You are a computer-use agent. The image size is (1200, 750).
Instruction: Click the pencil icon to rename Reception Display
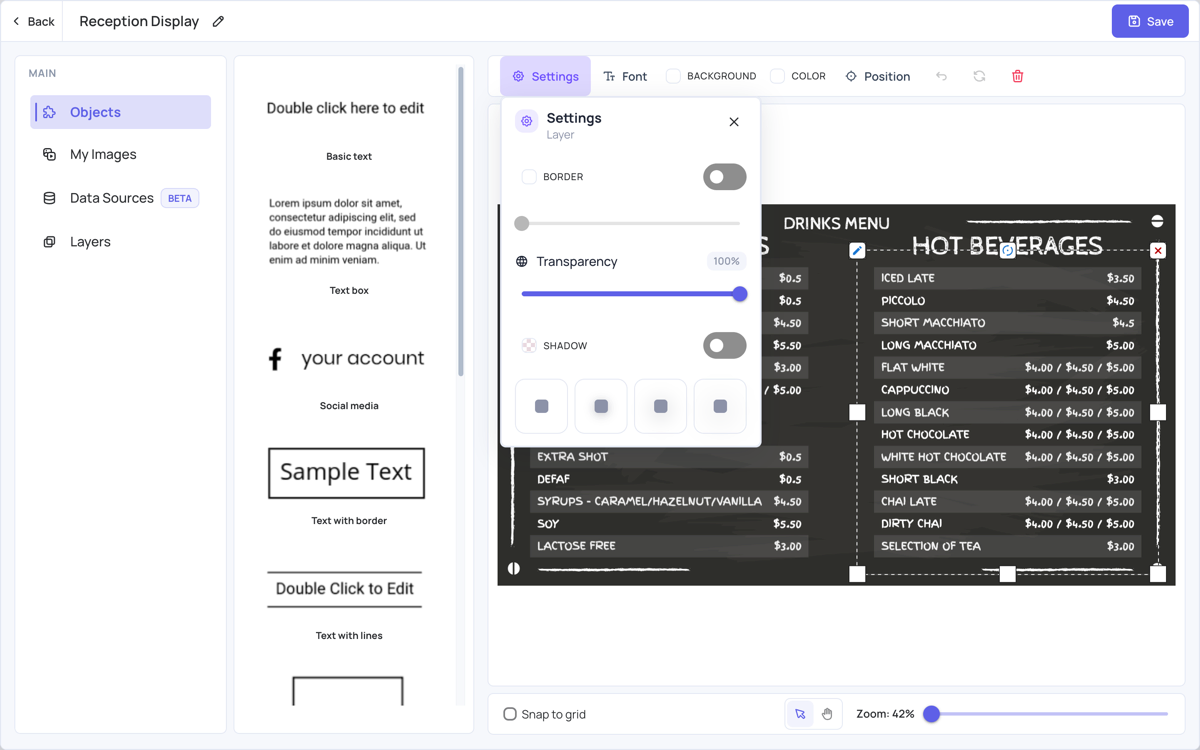pos(218,21)
